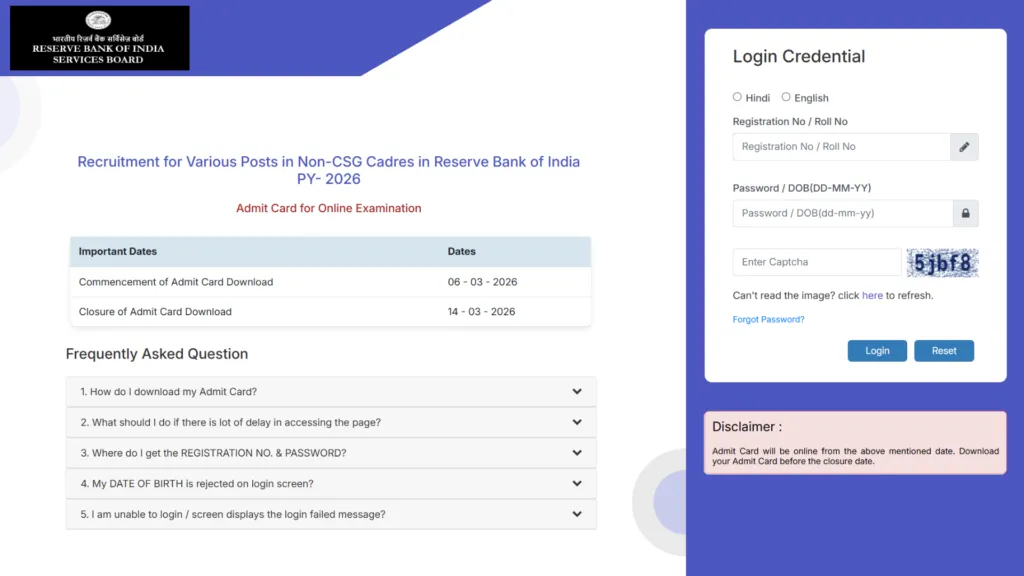This screenshot has width=1024, height=576.
Task: Click inside the Registration No / Roll No field
Action: pos(840,146)
